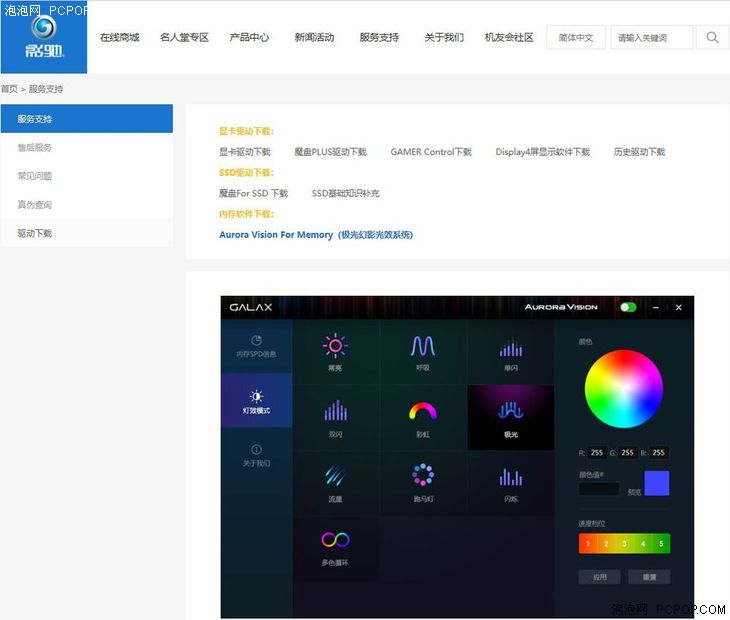
Task: Open the 简体中文 language selector
Action: click(575, 37)
